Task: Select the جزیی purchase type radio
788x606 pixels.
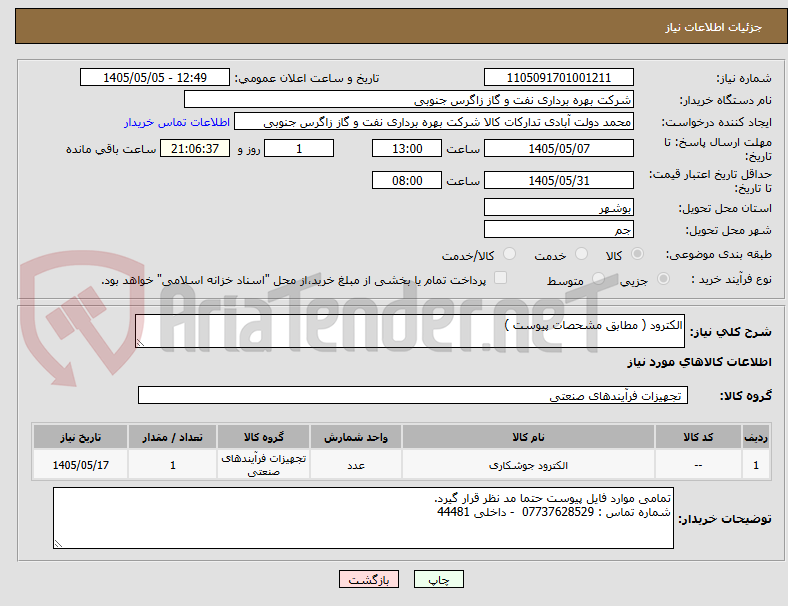Action: click(663, 279)
